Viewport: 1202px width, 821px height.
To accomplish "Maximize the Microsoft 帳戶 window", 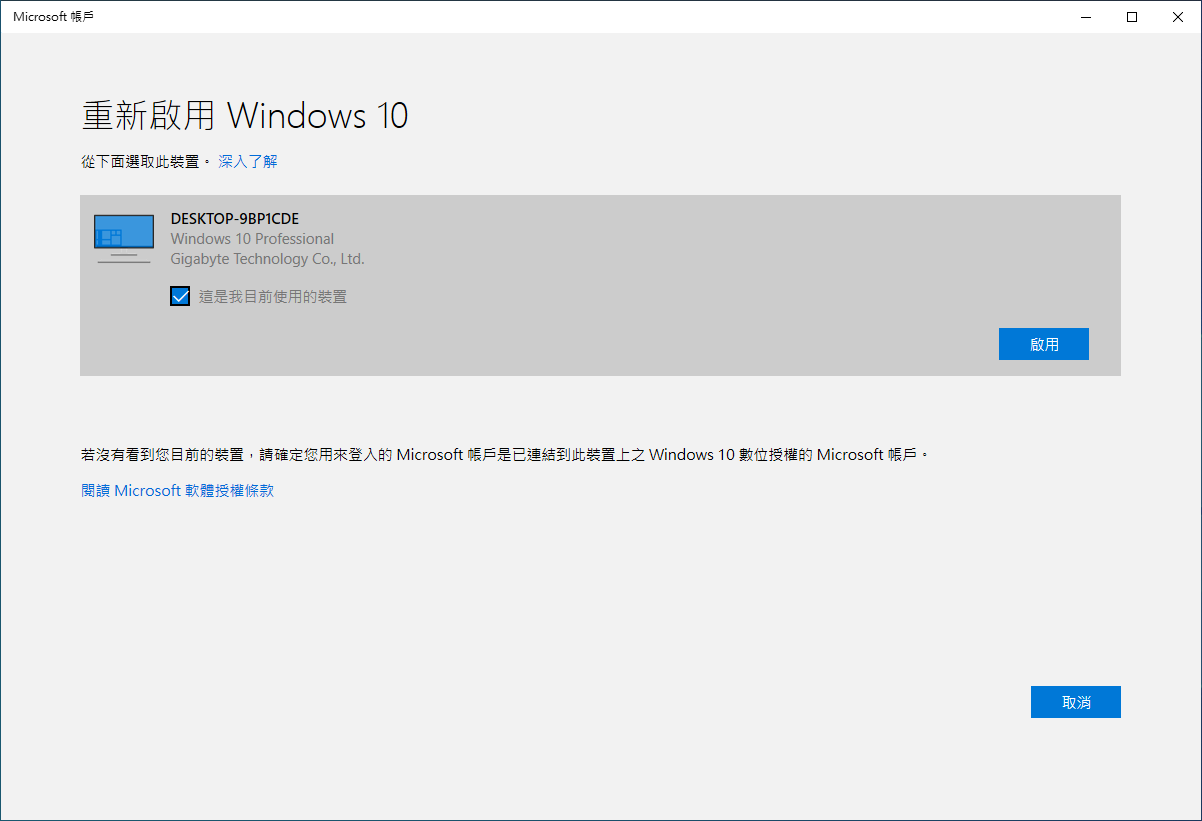I will [x=1131, y=16].
